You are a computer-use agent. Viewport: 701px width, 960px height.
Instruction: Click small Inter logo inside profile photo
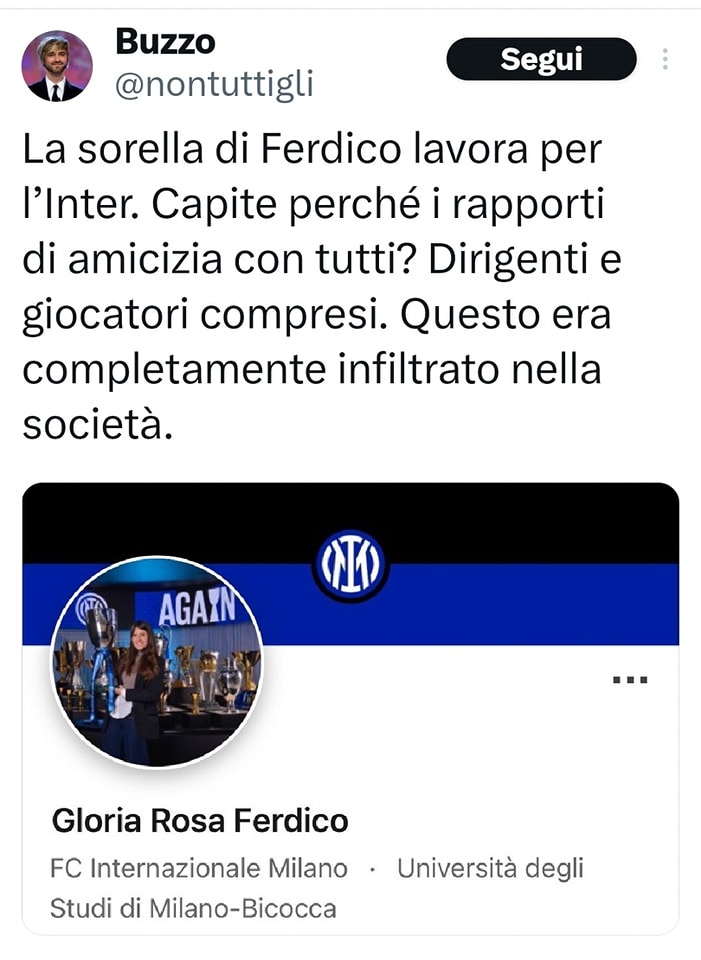tap(90, 609)
